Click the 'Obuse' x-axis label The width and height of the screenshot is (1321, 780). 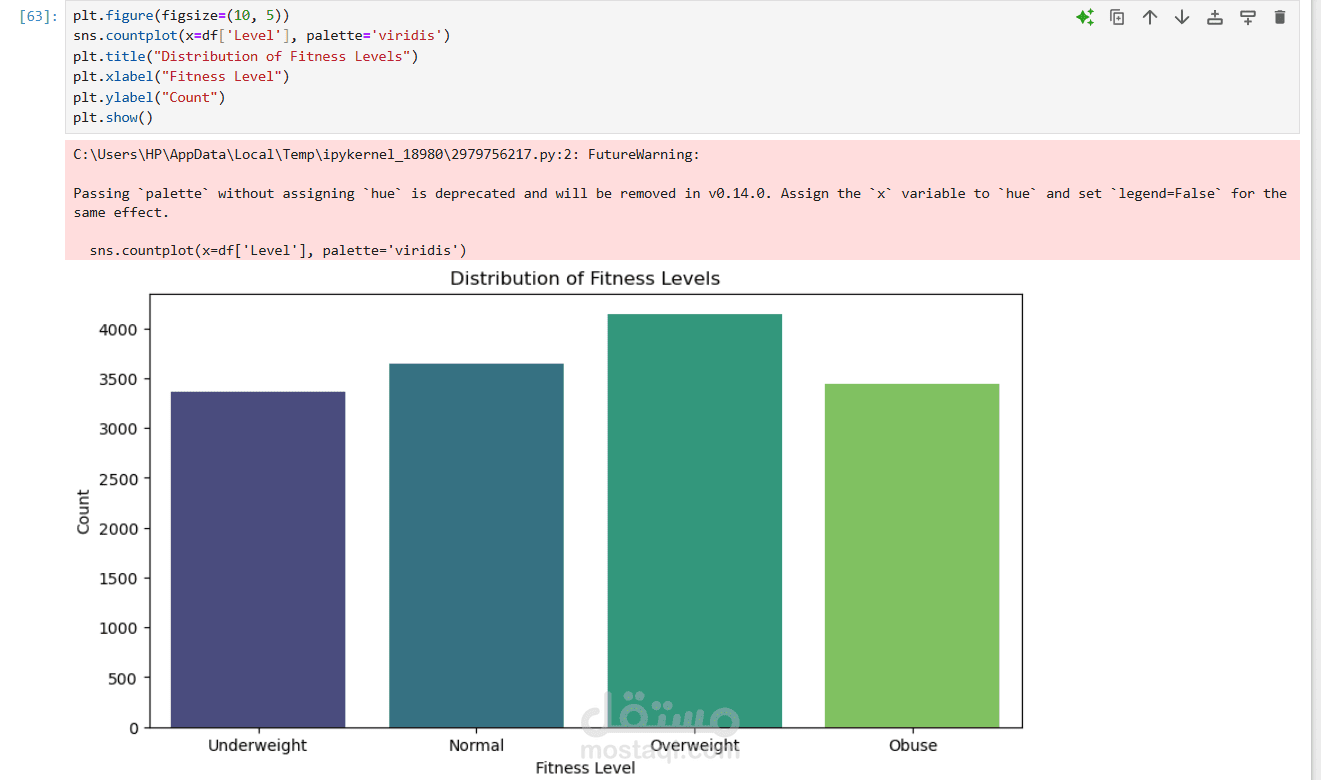(x=913, y=746)
